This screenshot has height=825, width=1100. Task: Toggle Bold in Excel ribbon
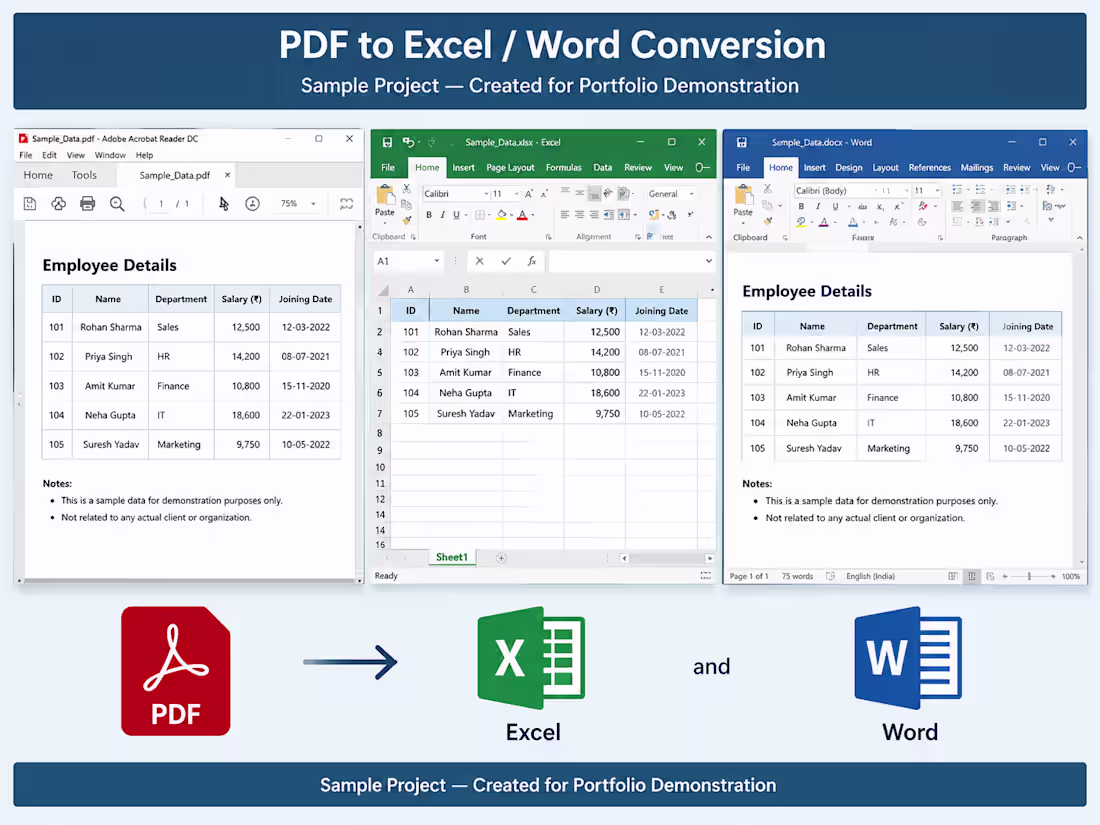click(x=429, y=215)
